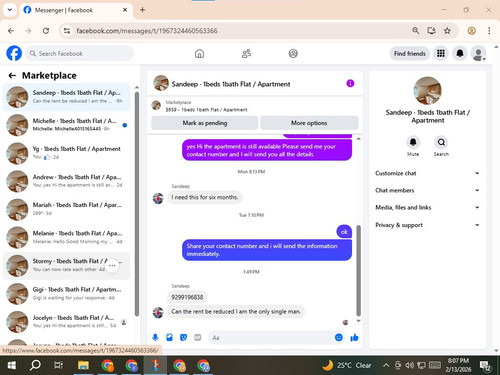This screenshot has height=375, width=500.
Task: Open Chrome three-dot menu
Action: tap(489, 31)
